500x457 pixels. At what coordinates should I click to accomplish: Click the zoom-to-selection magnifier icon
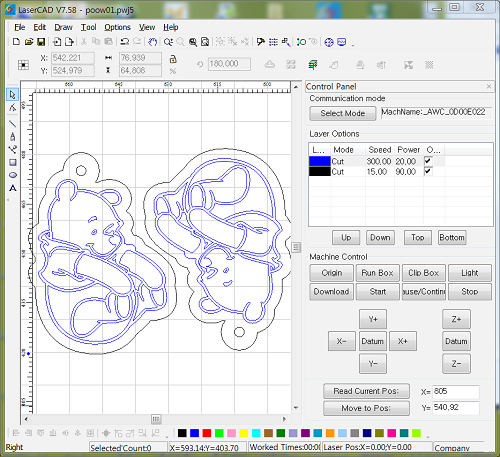pyautogui.click(x=193, y=42)
